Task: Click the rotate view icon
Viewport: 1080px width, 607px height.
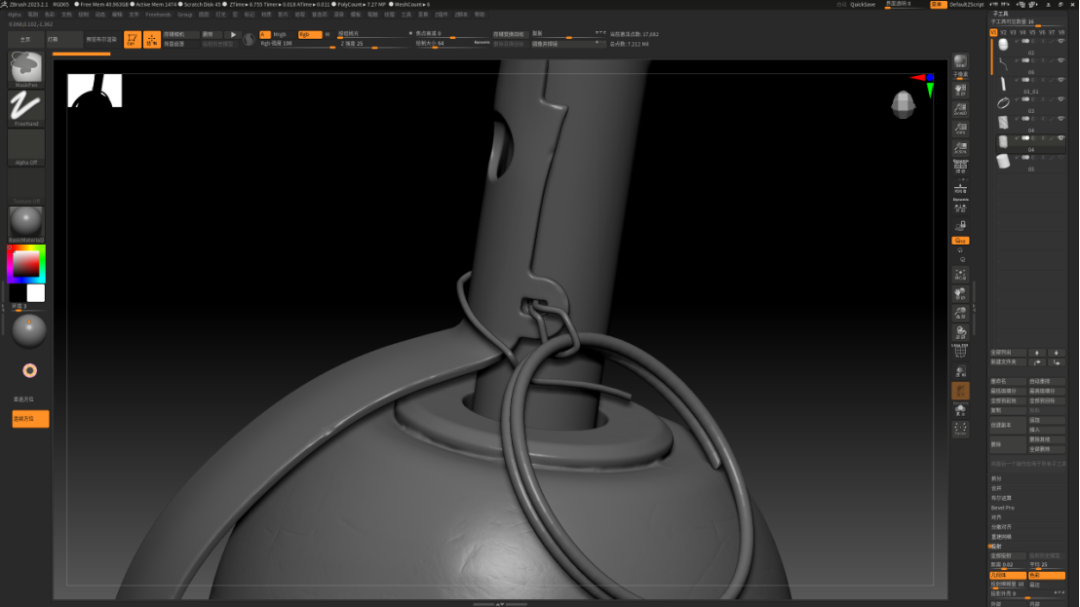Action: coord(960,333)
